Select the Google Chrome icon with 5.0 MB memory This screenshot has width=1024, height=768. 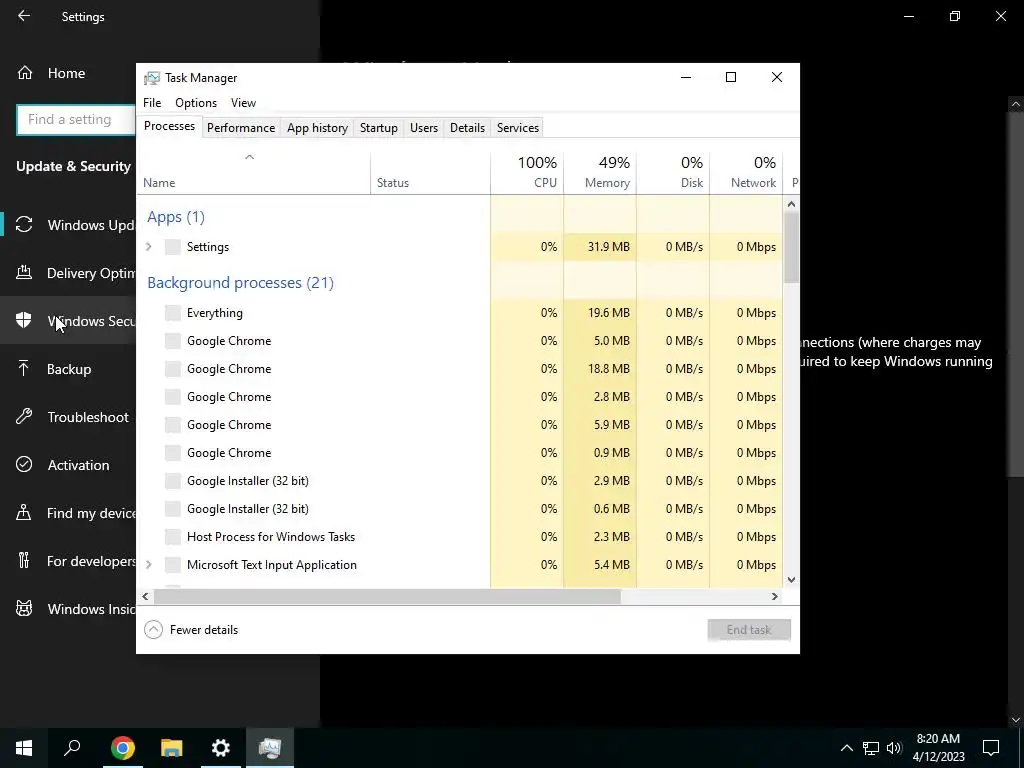click(x=172, y=341)
